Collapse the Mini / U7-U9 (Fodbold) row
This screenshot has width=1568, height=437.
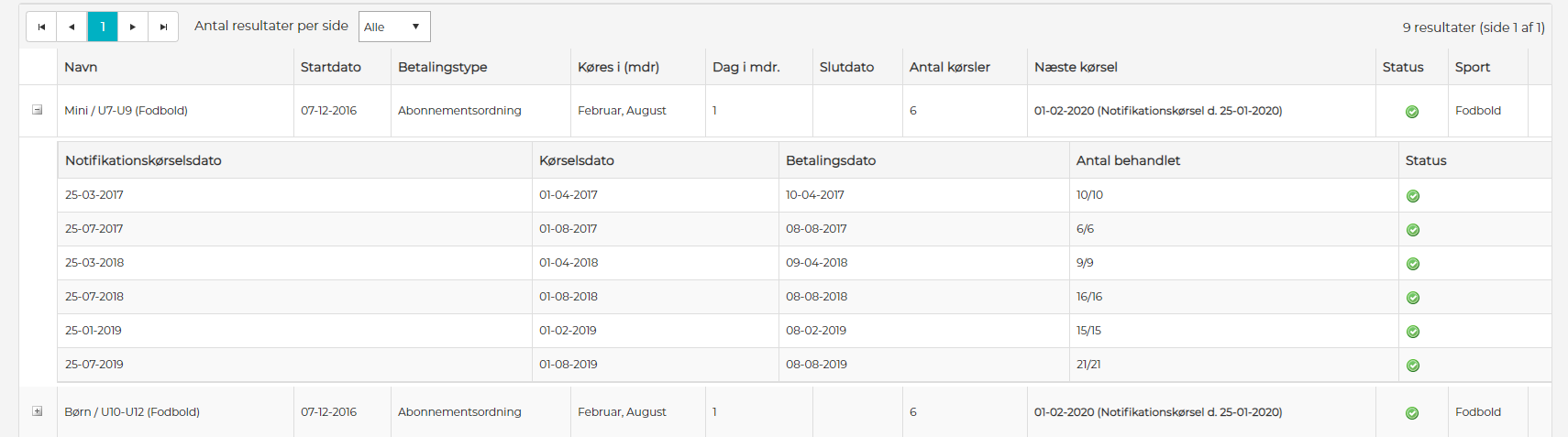(x=38, y=110)
